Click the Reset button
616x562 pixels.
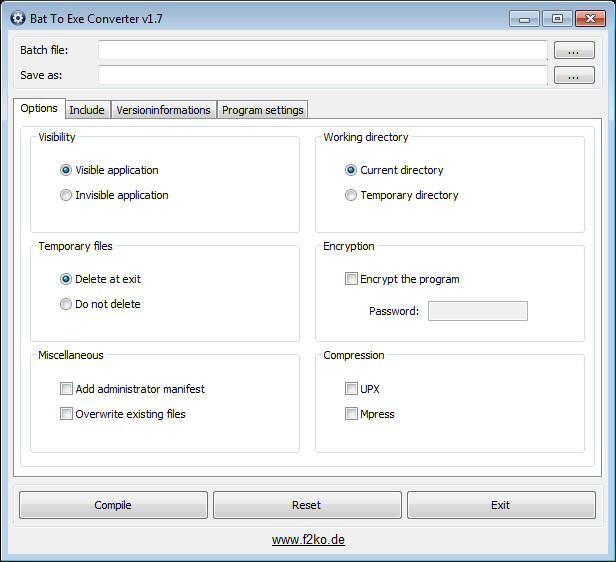307,505
